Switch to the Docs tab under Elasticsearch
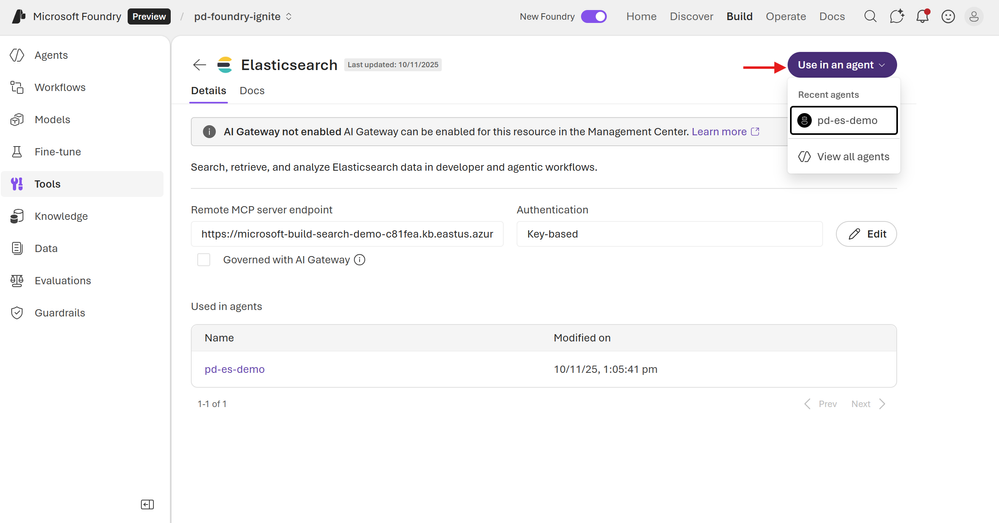 (252, 91)
